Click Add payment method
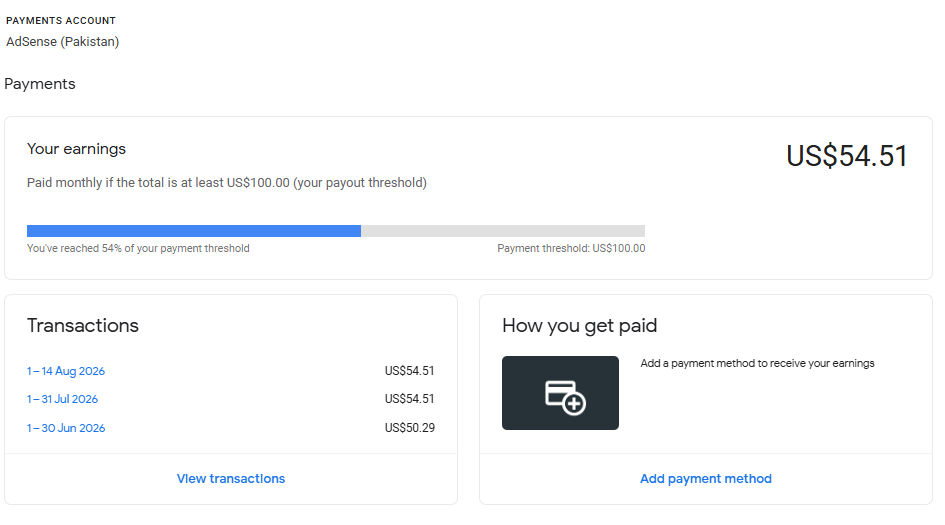The height and width of the screenshot is (525, 945). [706, 479]
